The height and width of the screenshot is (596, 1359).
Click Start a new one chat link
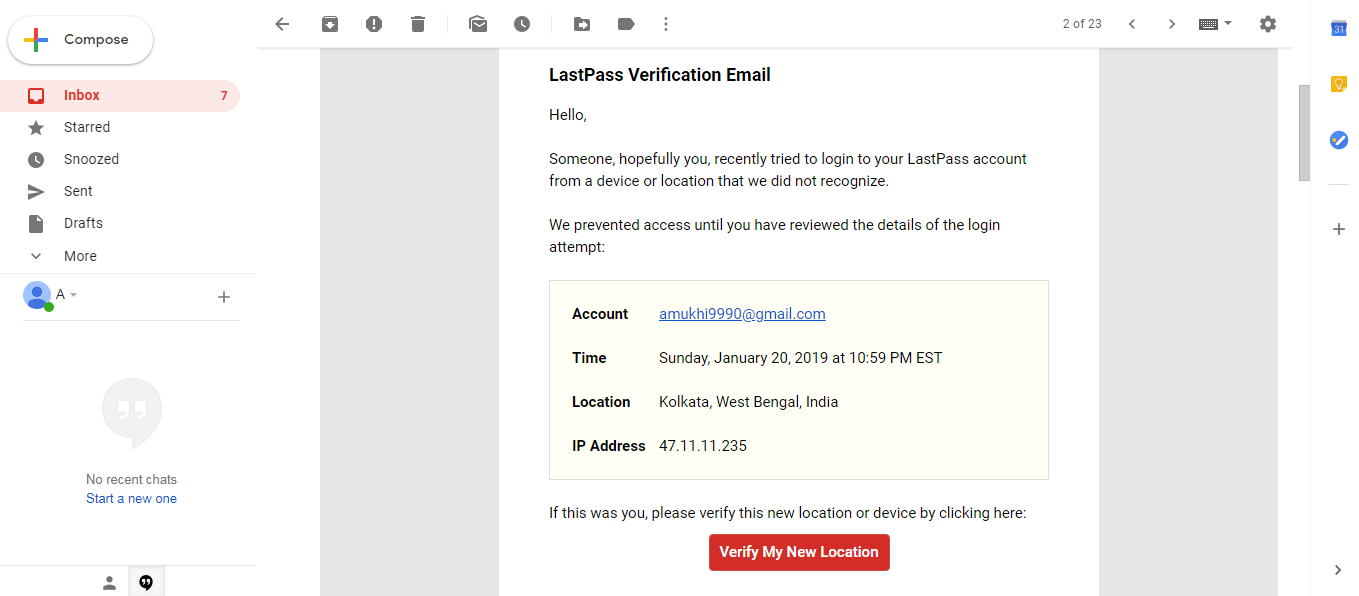131,499
